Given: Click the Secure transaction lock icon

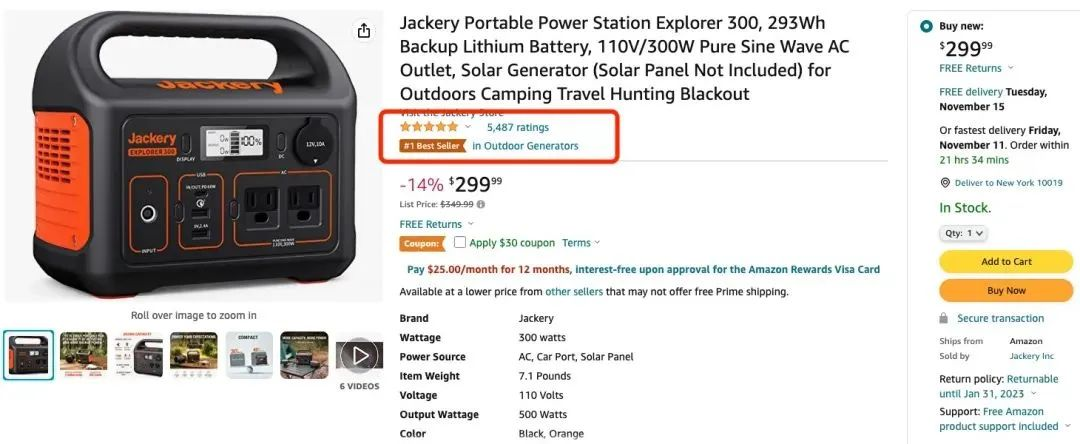Looking at the screenshot, I should coord(944,318).
